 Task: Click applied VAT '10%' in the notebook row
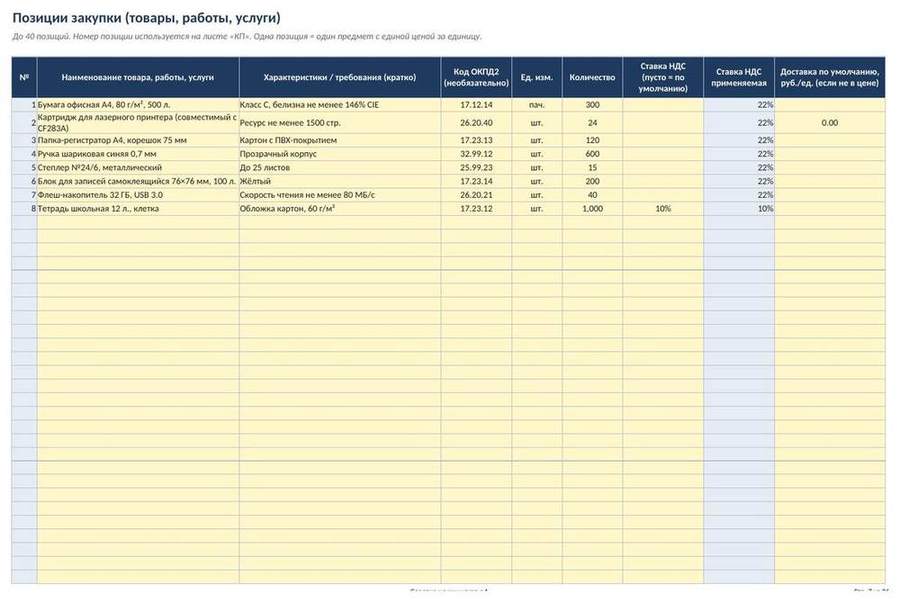point(739,209)
